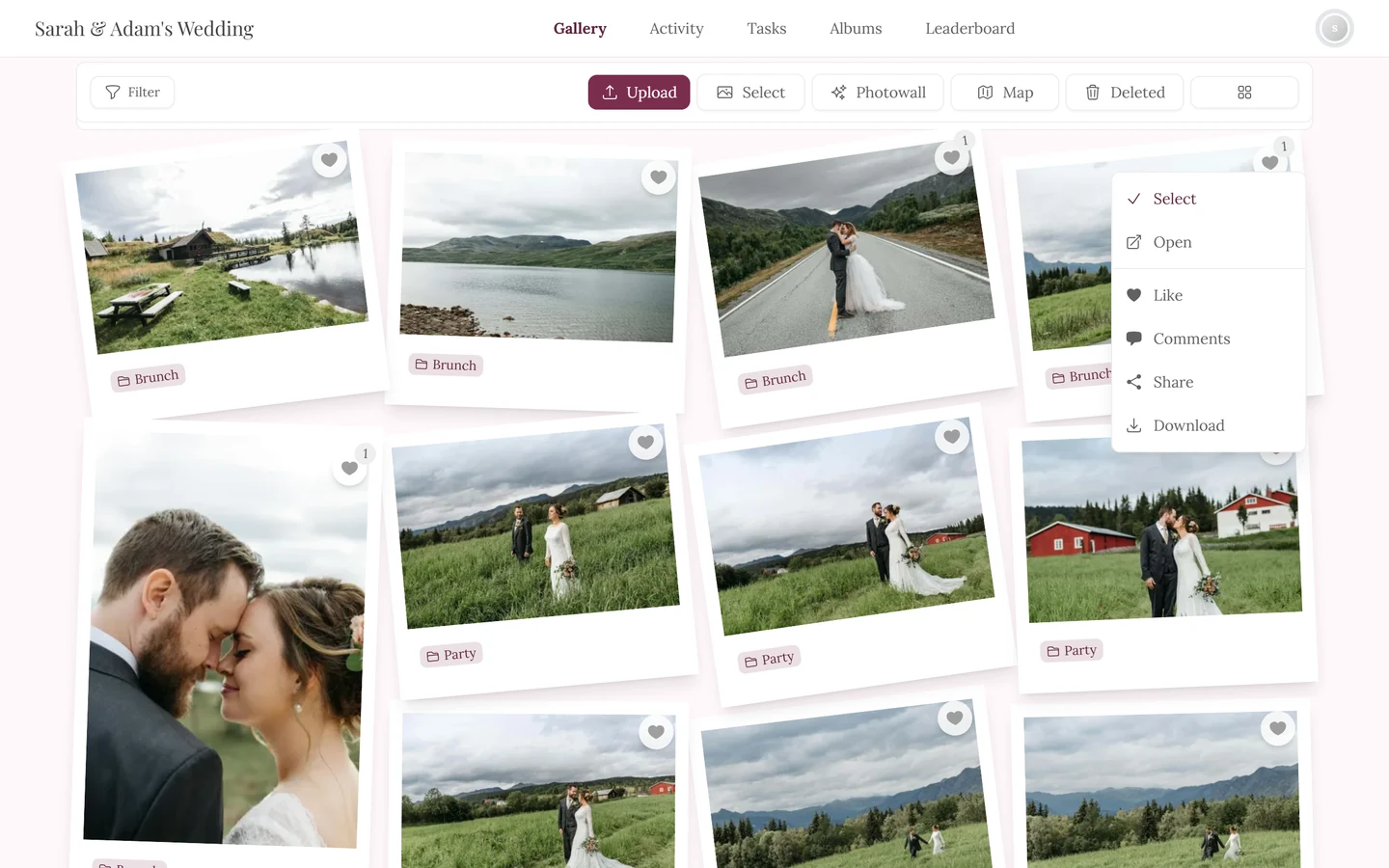1389x868 pixels.
Task: Toggle heart on couple kissing on road photo
Action: point(951,157)
